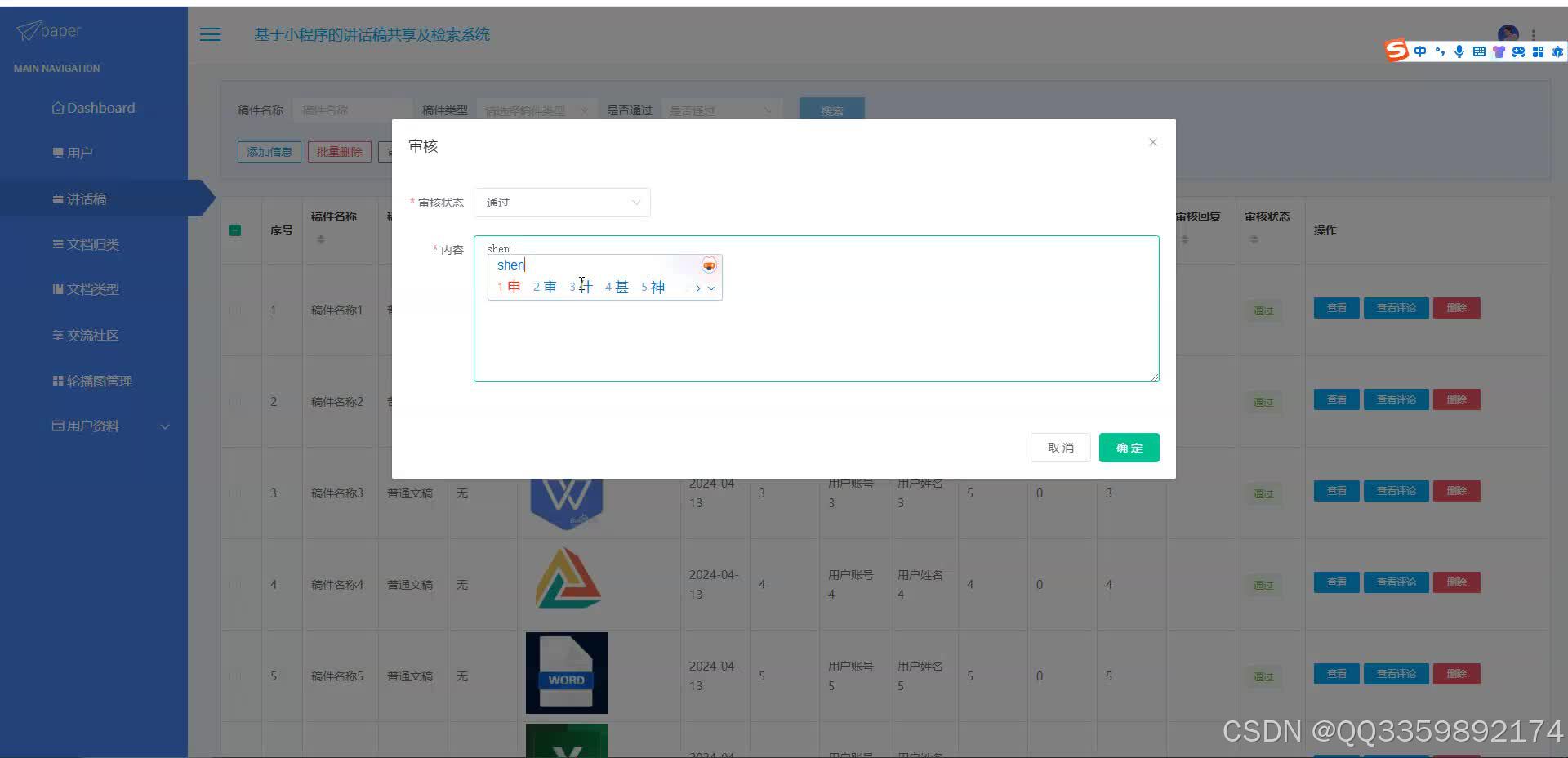Open 交流社区 in the sidebar
1568x758 pixels.
[86, 335]
